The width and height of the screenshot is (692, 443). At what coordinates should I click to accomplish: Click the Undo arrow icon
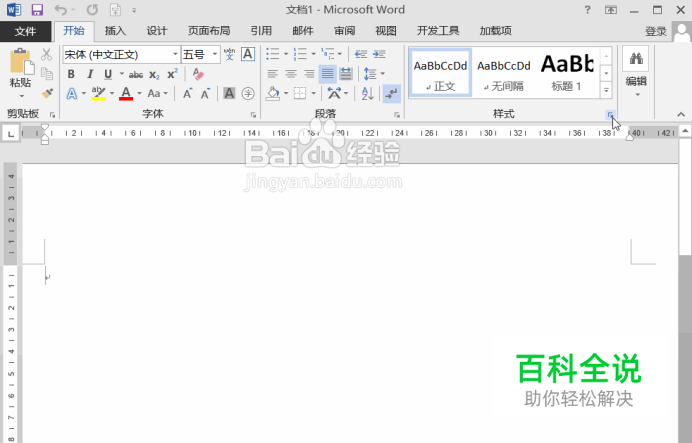[60, 10]
